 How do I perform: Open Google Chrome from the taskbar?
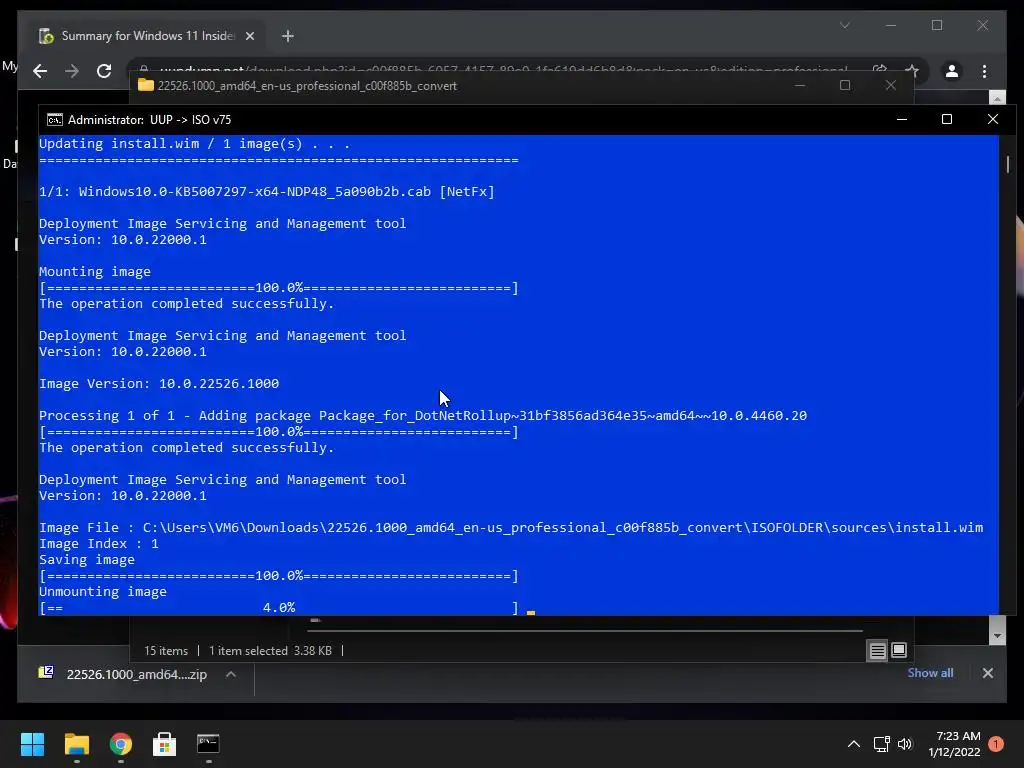coord(121,744)
